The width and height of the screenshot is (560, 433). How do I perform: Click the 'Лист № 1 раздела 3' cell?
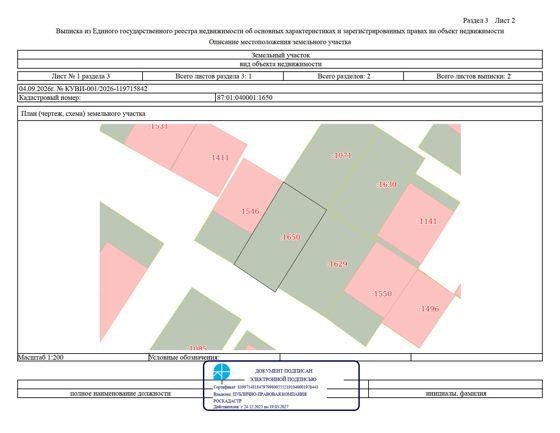(x=80, y=76)
